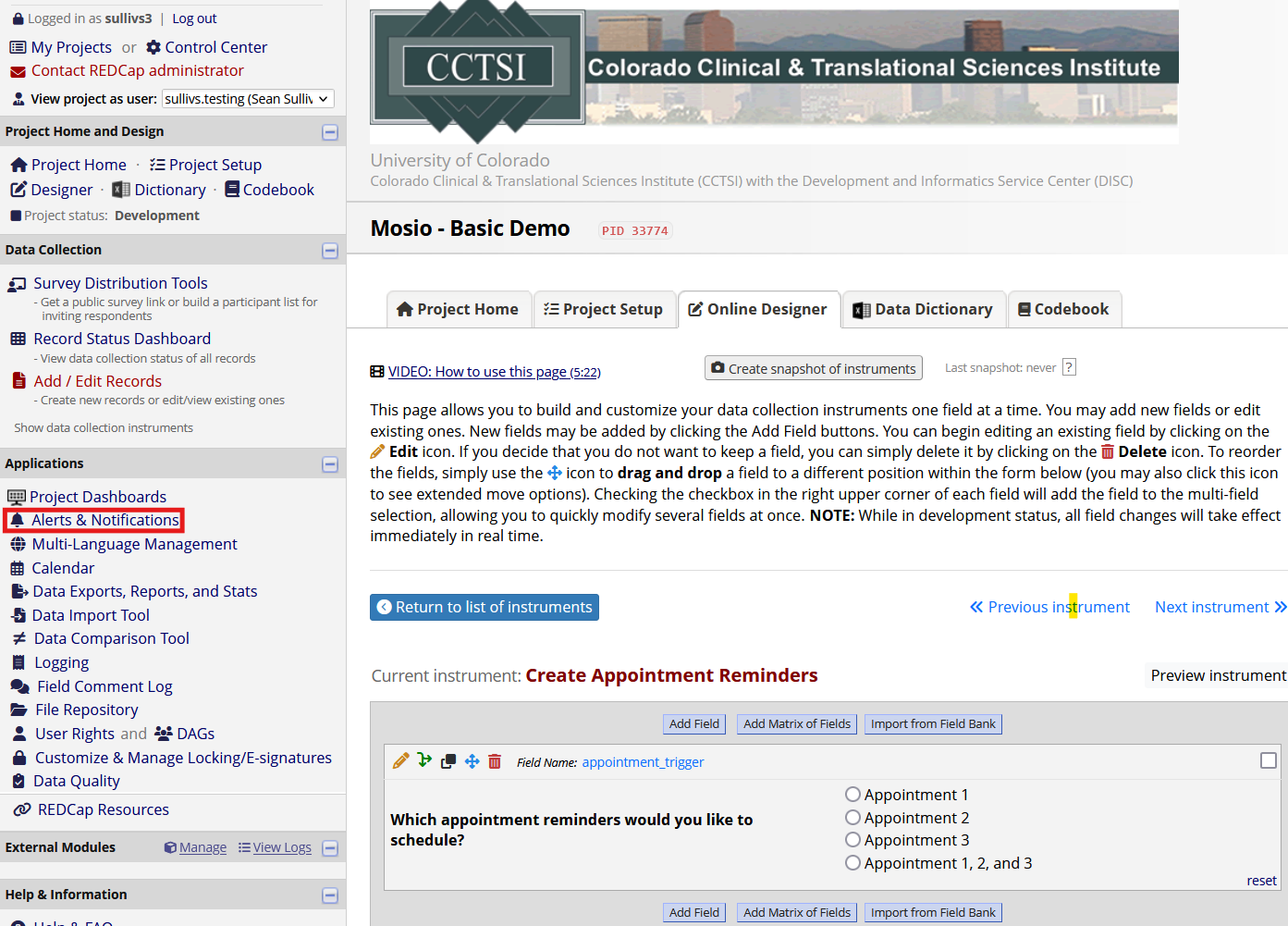Screen dimensions: 1288x926
Task: Collapse the Project Home and Design section
Action: point(330,132)
